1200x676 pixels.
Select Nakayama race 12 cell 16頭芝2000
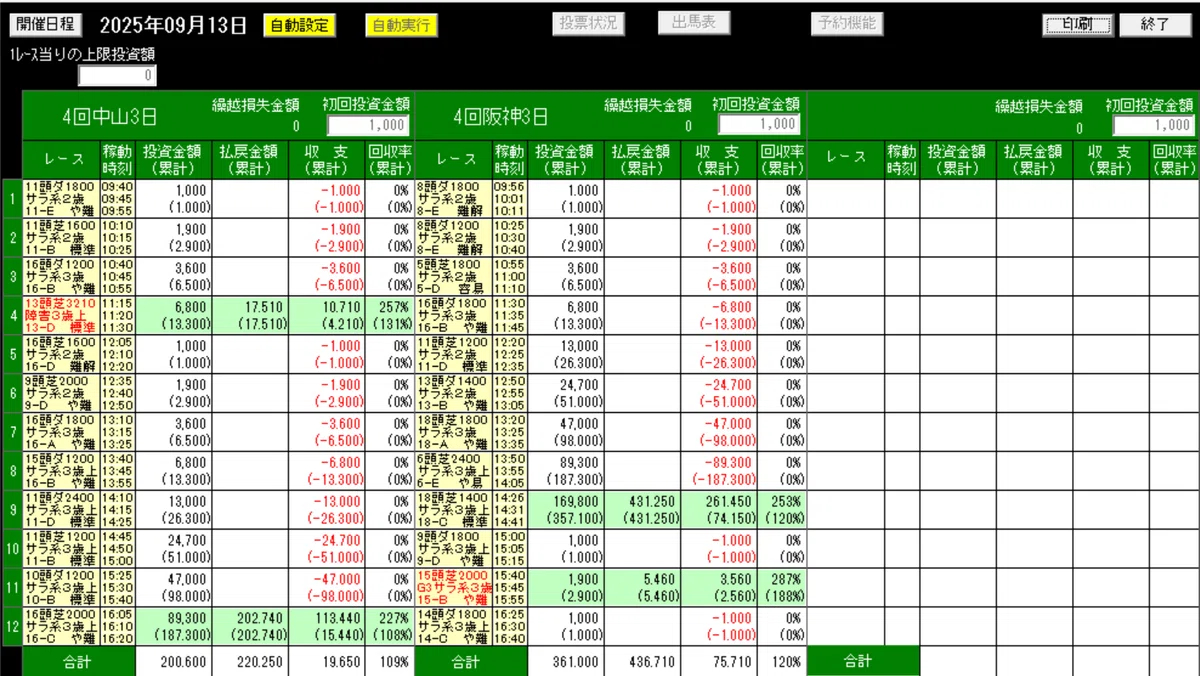[60, 627]
